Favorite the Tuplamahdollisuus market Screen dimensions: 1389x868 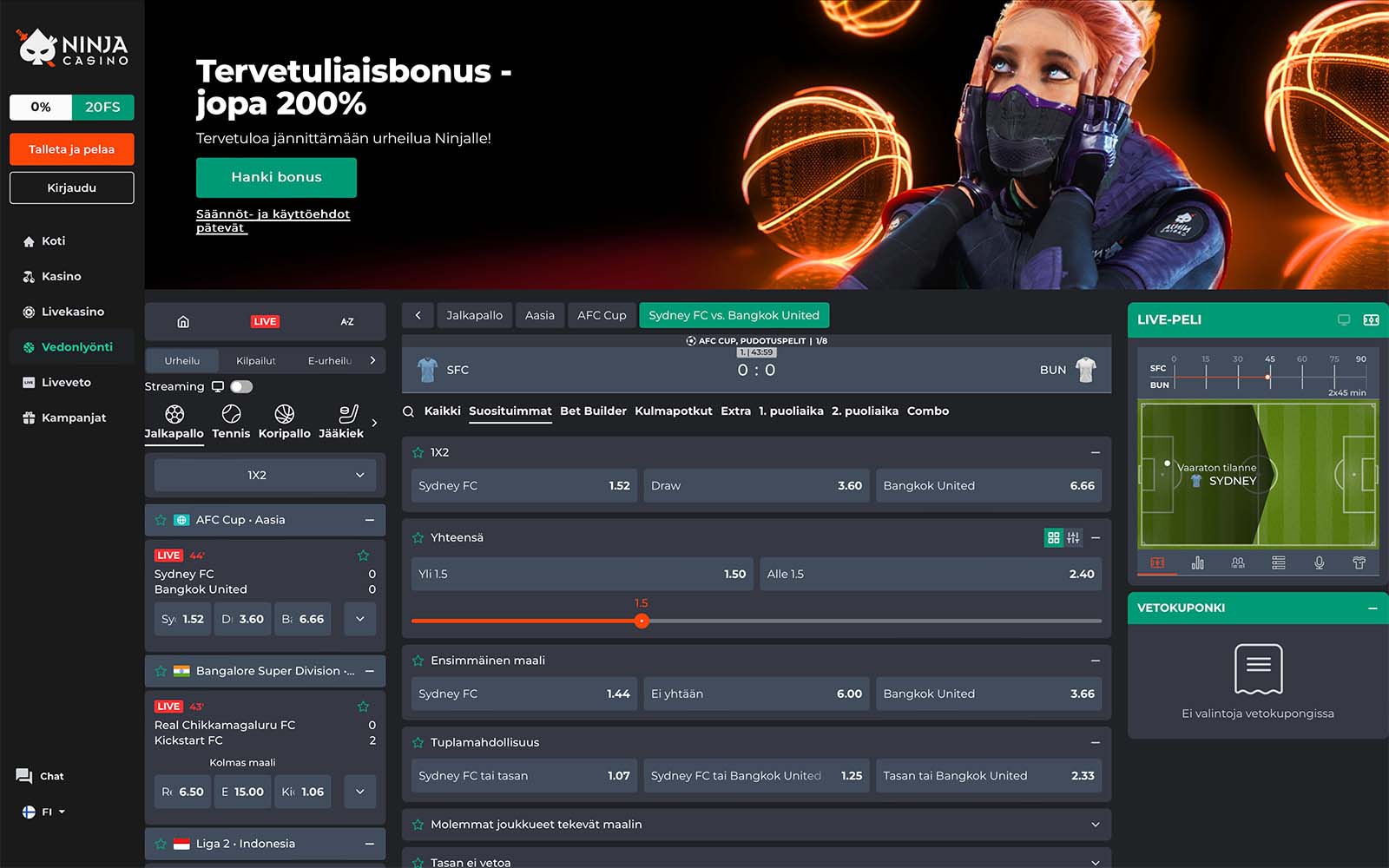[x=418, y=742]
